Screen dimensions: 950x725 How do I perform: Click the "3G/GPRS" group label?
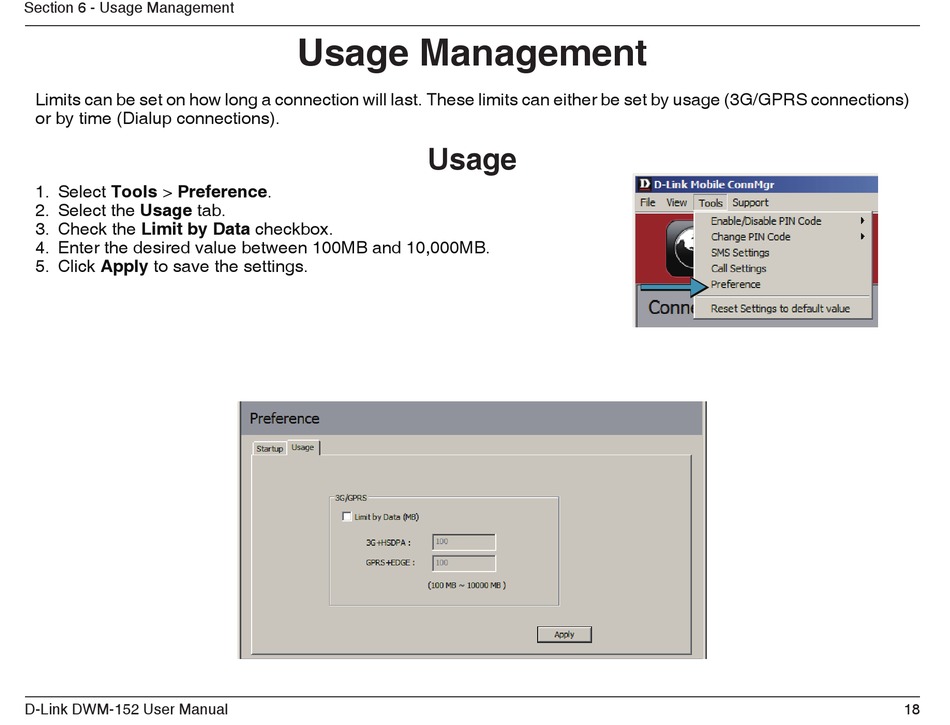click(x=351, y=498)
